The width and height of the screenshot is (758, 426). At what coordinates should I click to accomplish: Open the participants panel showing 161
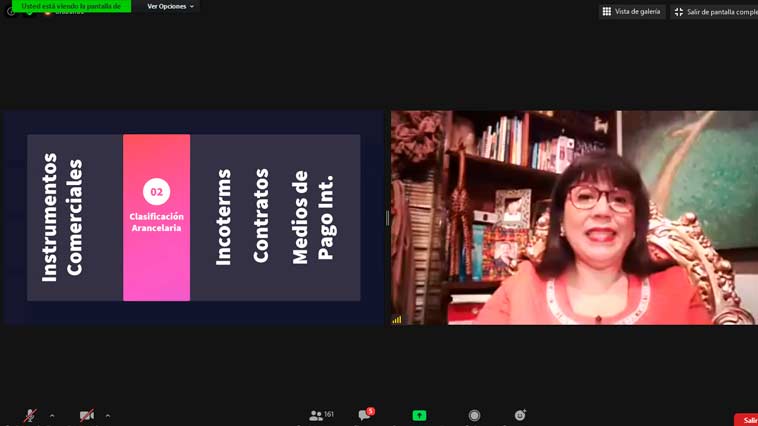tap(321, 415)
